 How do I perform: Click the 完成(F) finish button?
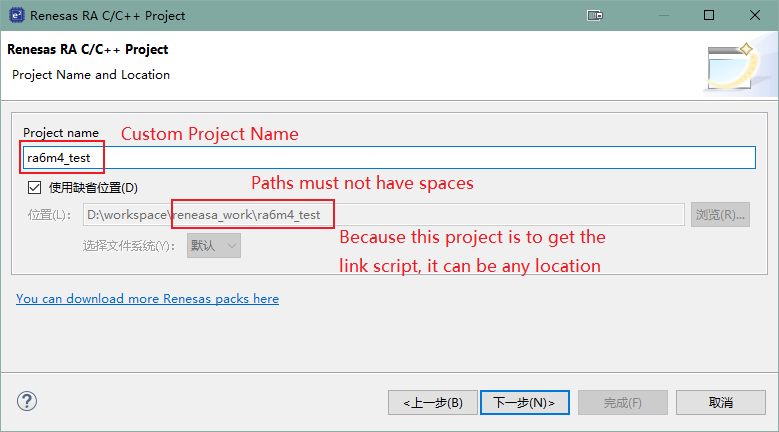[x=622, y=402]
